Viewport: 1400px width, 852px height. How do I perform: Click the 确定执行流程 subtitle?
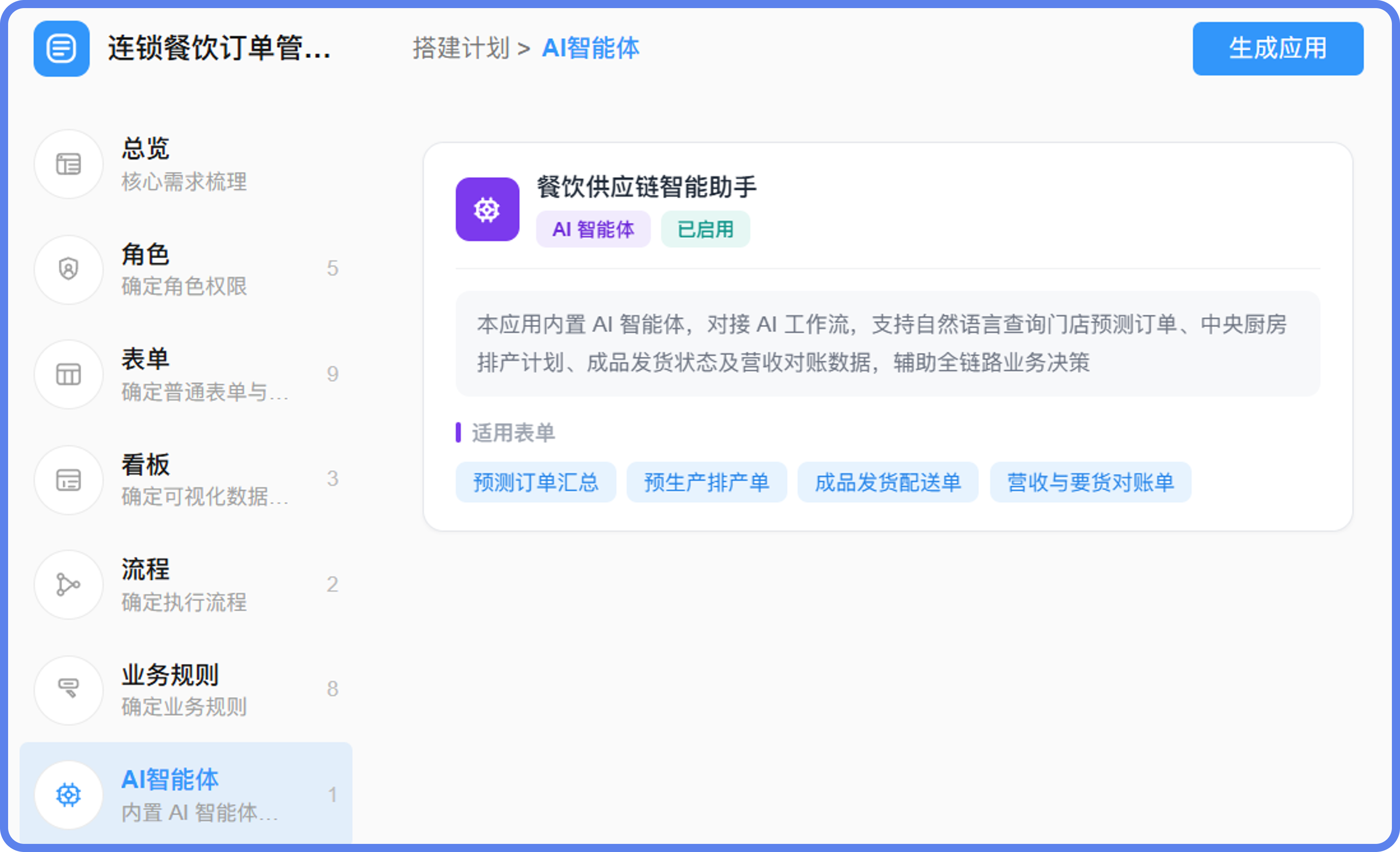coord(184,602)
